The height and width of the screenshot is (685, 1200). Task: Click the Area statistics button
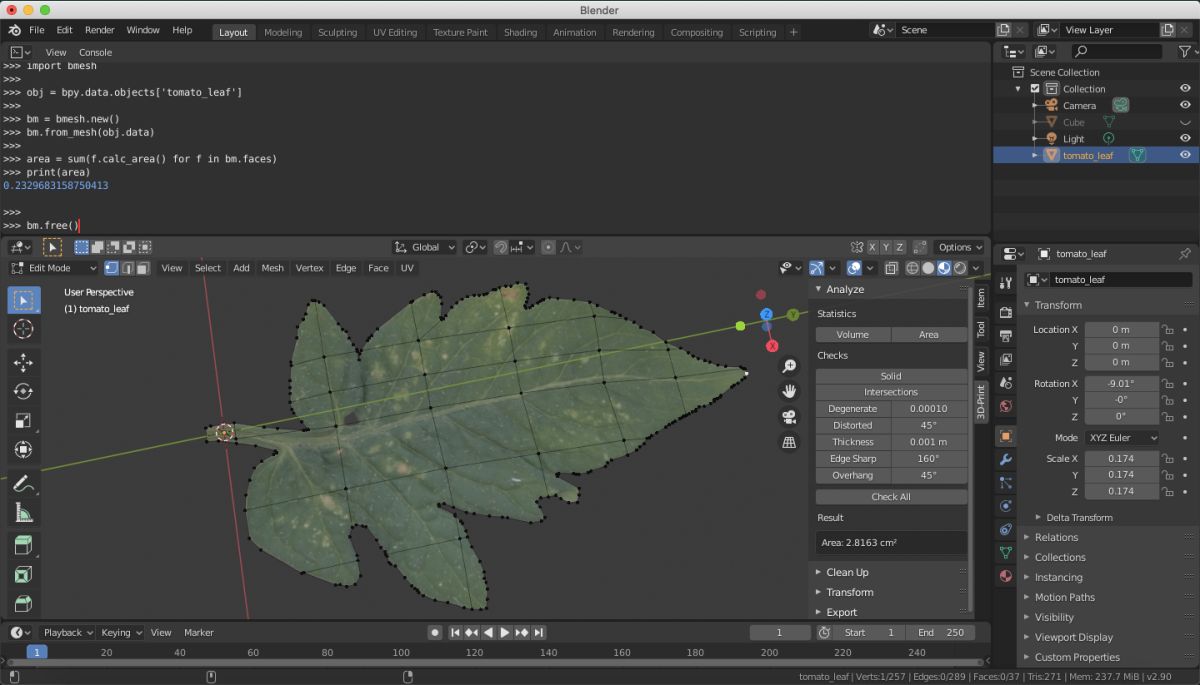929,334
